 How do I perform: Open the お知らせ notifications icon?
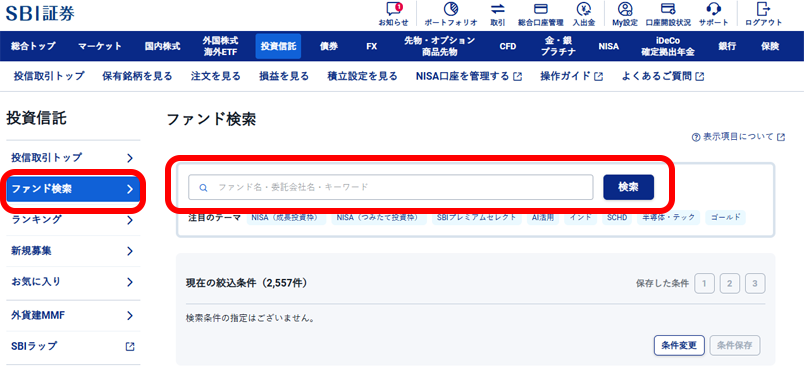(394, 9)
